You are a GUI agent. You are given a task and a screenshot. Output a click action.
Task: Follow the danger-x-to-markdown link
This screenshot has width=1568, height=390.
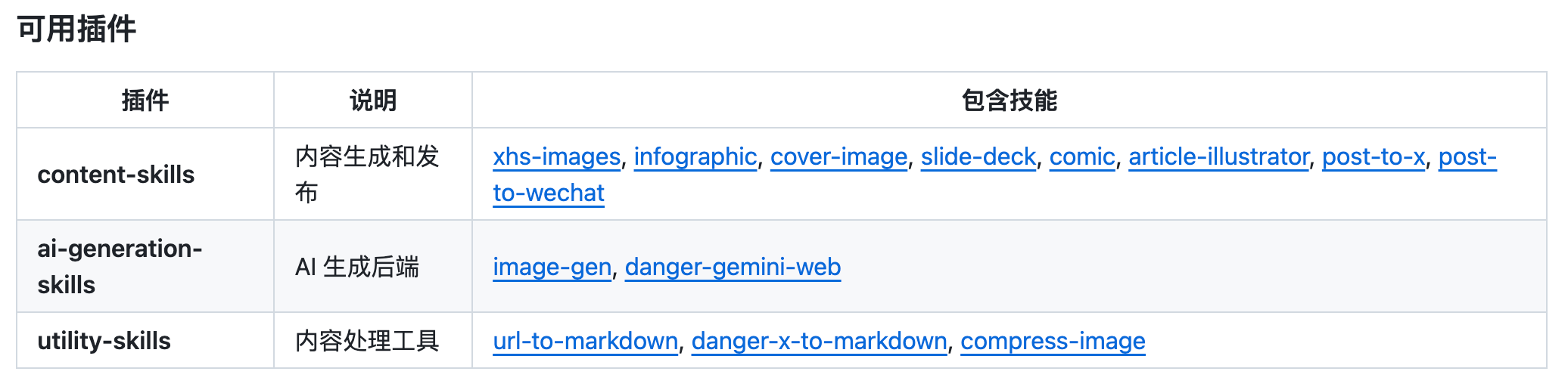pos(819,341)
